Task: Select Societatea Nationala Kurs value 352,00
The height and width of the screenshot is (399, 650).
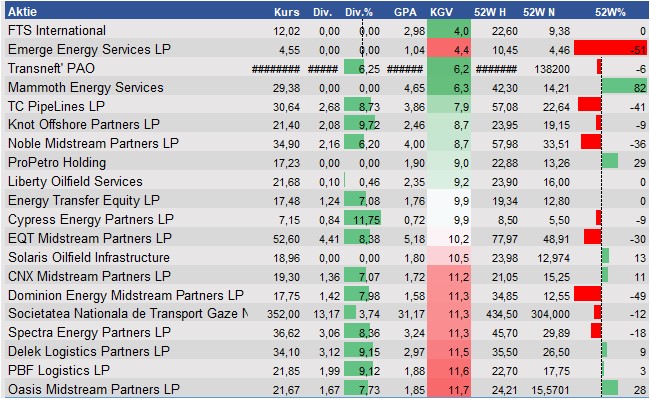Action: click(283, 314)
